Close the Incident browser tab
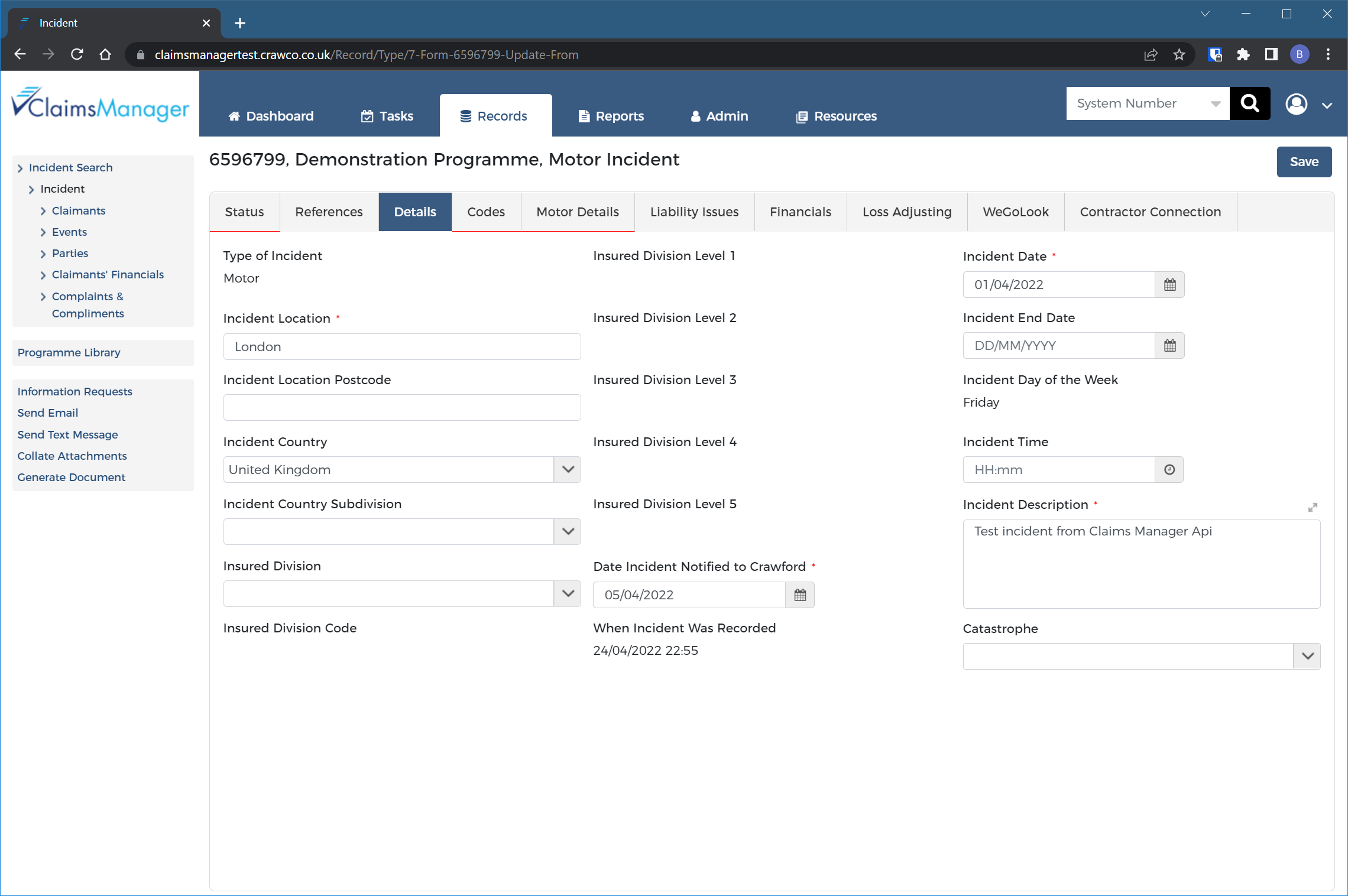This screenshot has height=896, width=1348. click(206, 23)
